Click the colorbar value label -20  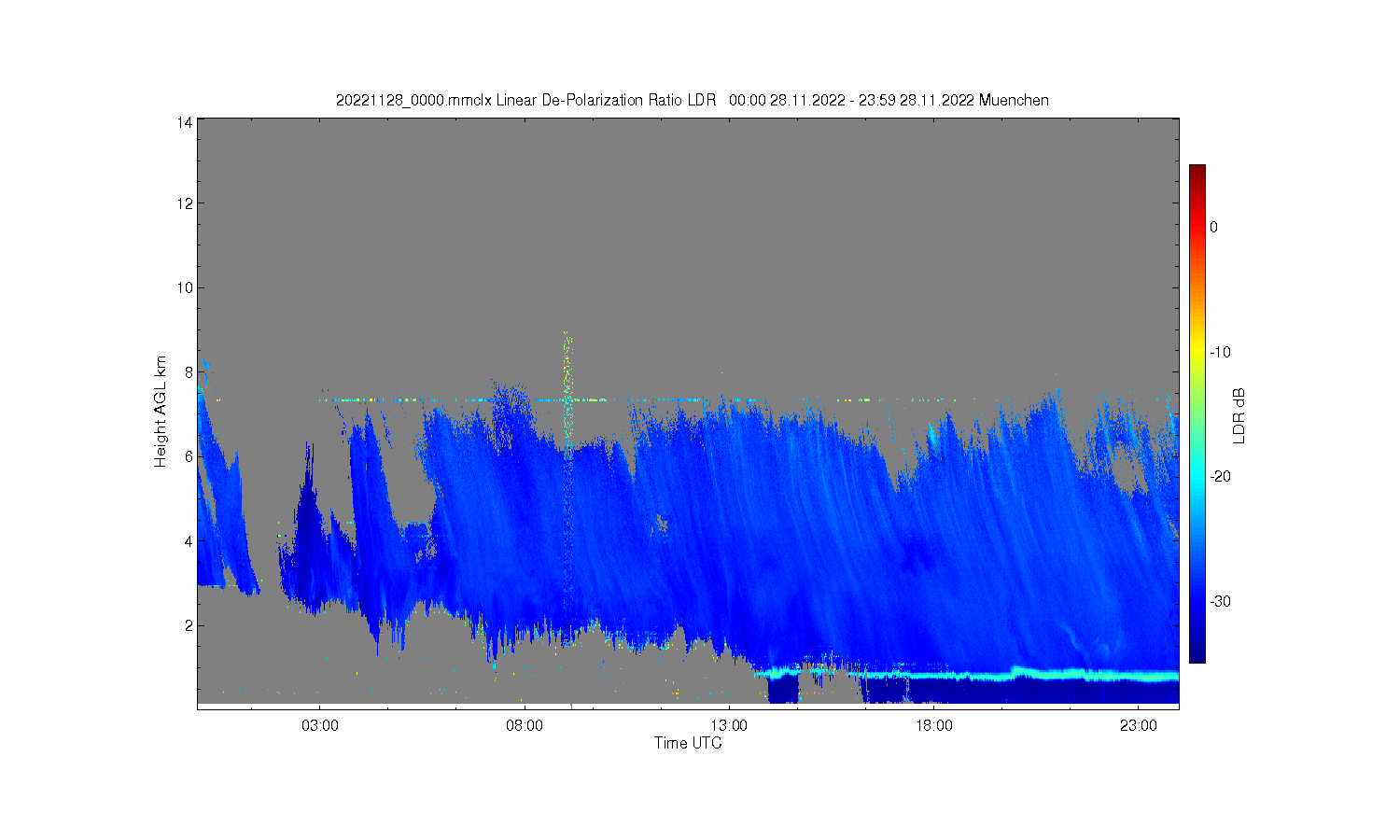pos(1220,476)
